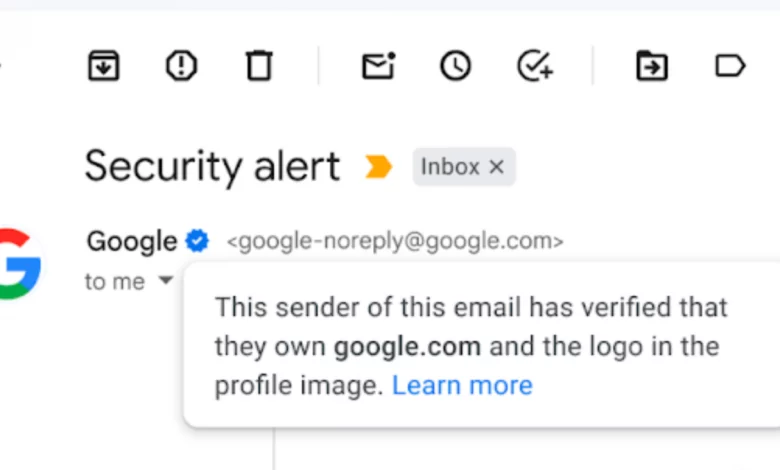Open the Learn more link

pyautogui.click(x=462, y=385)
